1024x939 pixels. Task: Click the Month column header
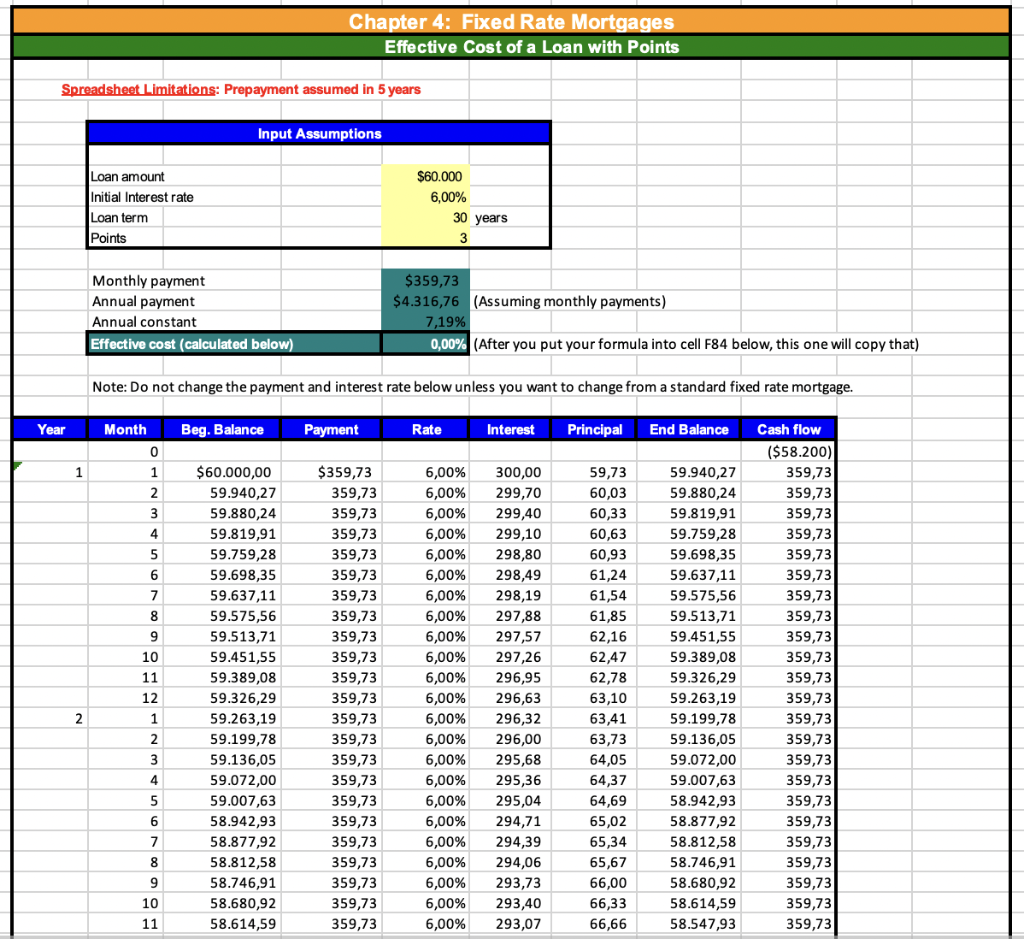coord(125,429)
